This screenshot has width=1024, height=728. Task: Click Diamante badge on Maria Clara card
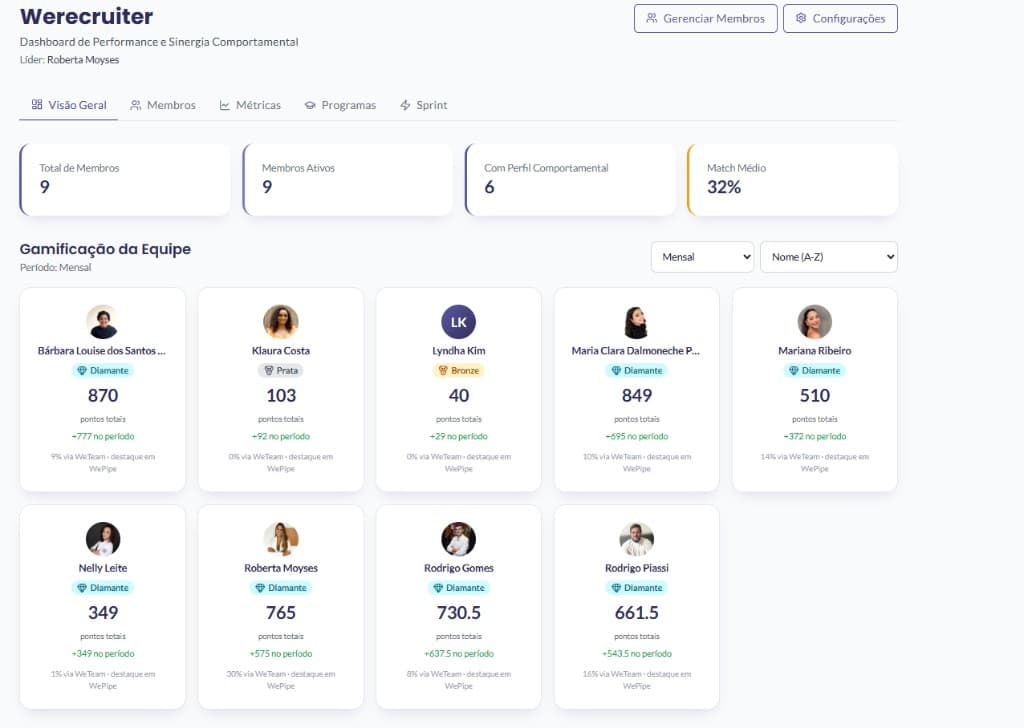coord(637,371)
